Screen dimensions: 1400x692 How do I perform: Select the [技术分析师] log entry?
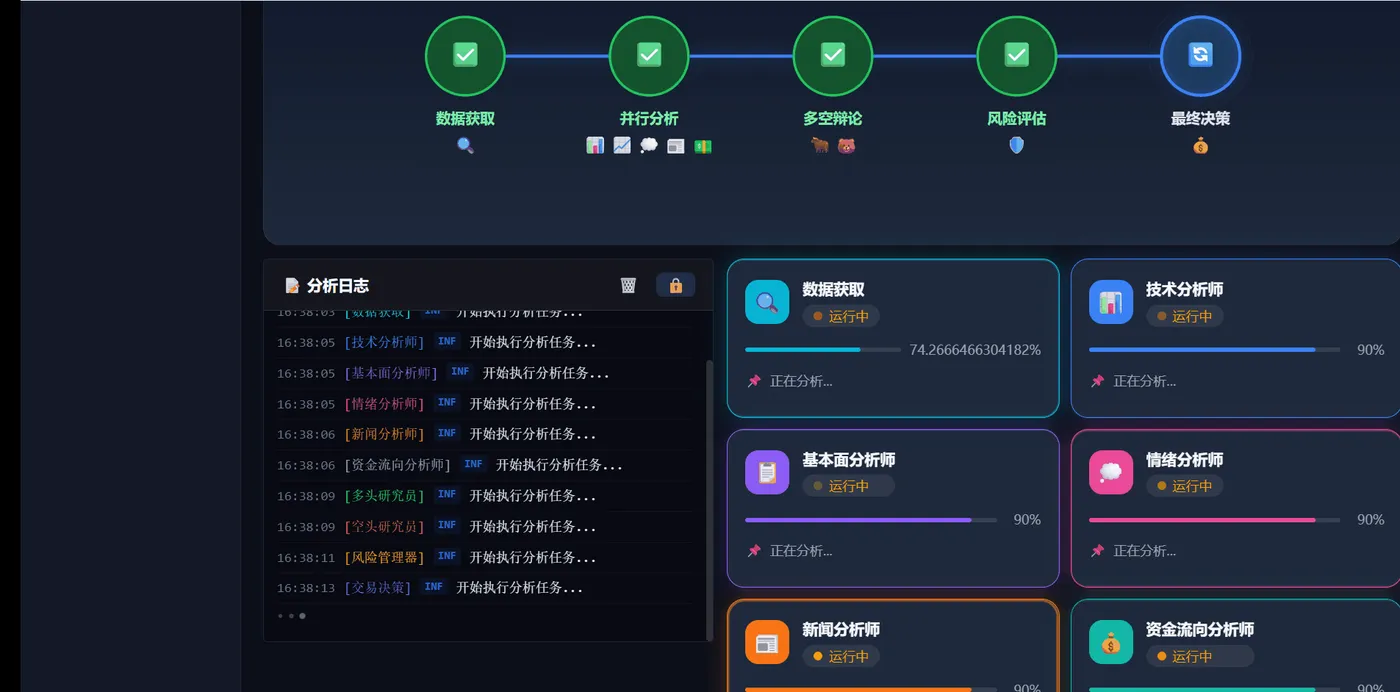tap(484, 342)
